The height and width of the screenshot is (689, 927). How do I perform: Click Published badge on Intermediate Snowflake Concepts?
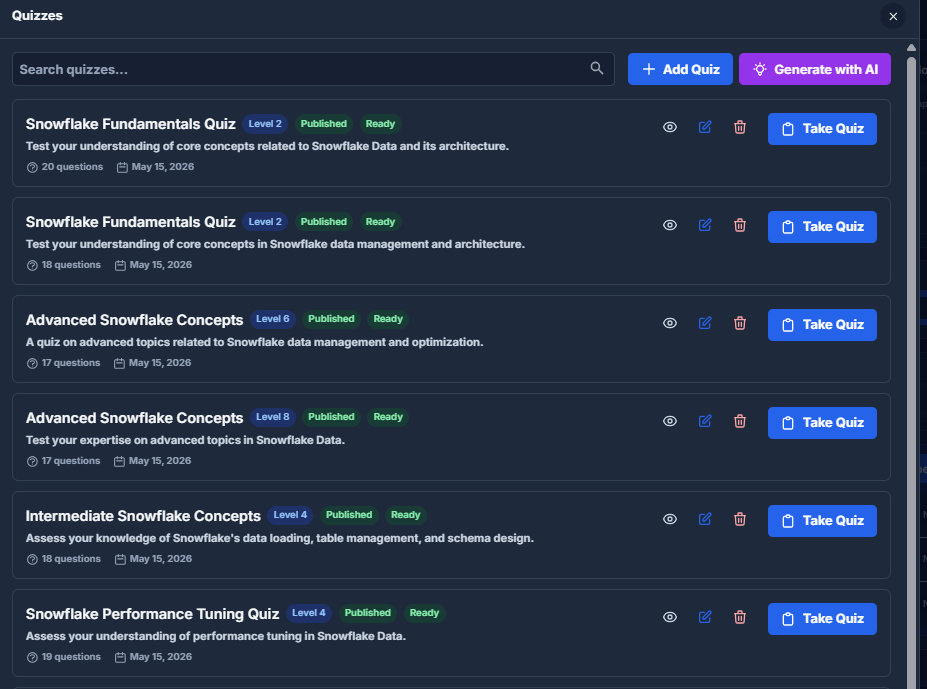point(349,515)
